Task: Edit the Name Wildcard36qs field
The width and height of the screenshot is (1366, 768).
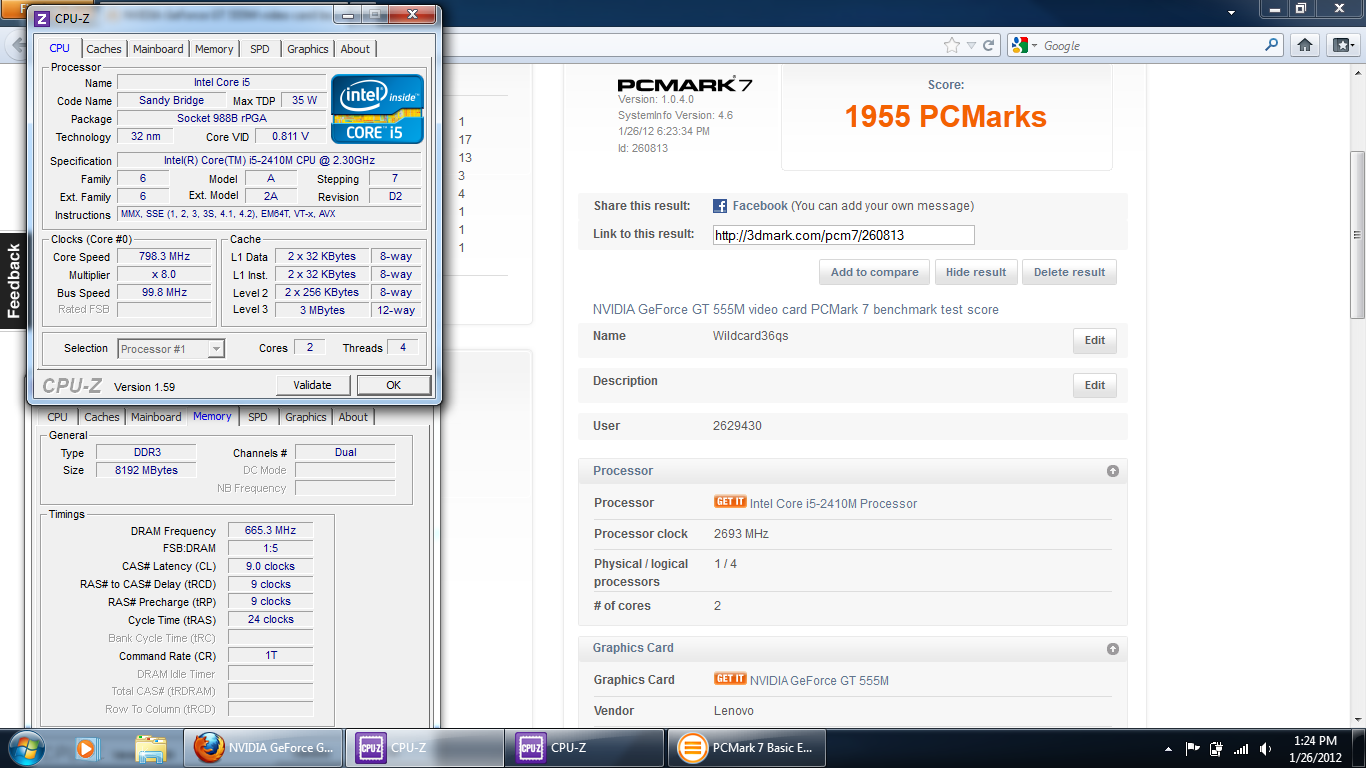Action: 1095,340
